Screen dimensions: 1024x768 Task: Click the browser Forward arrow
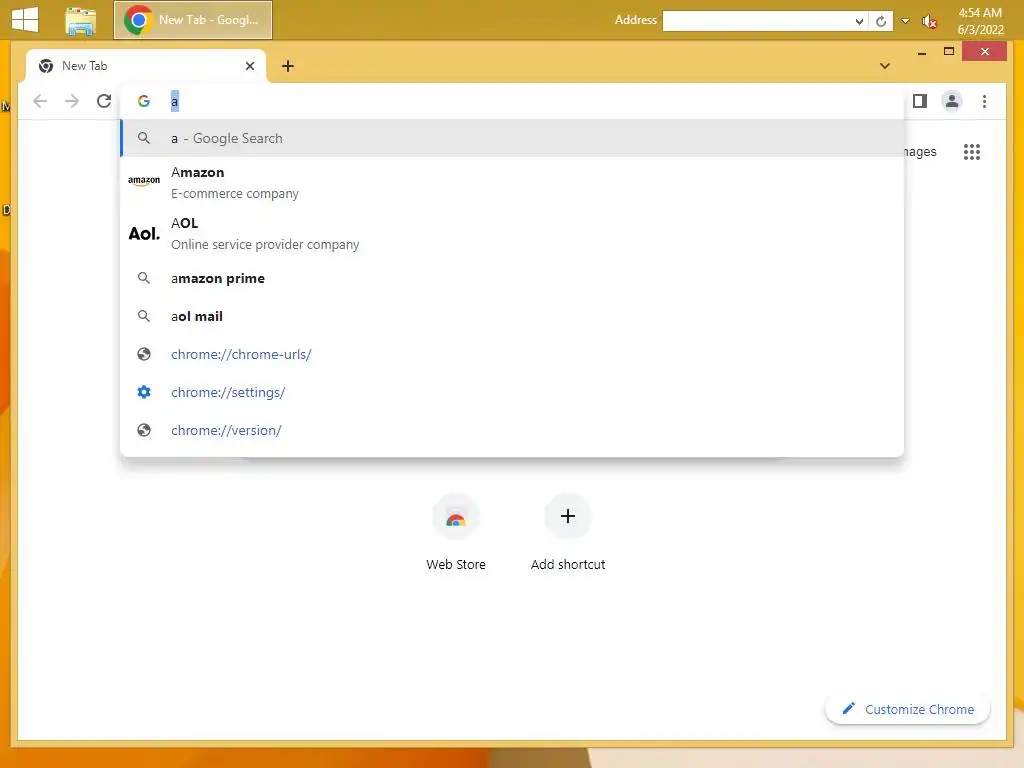tap(72, 101)
